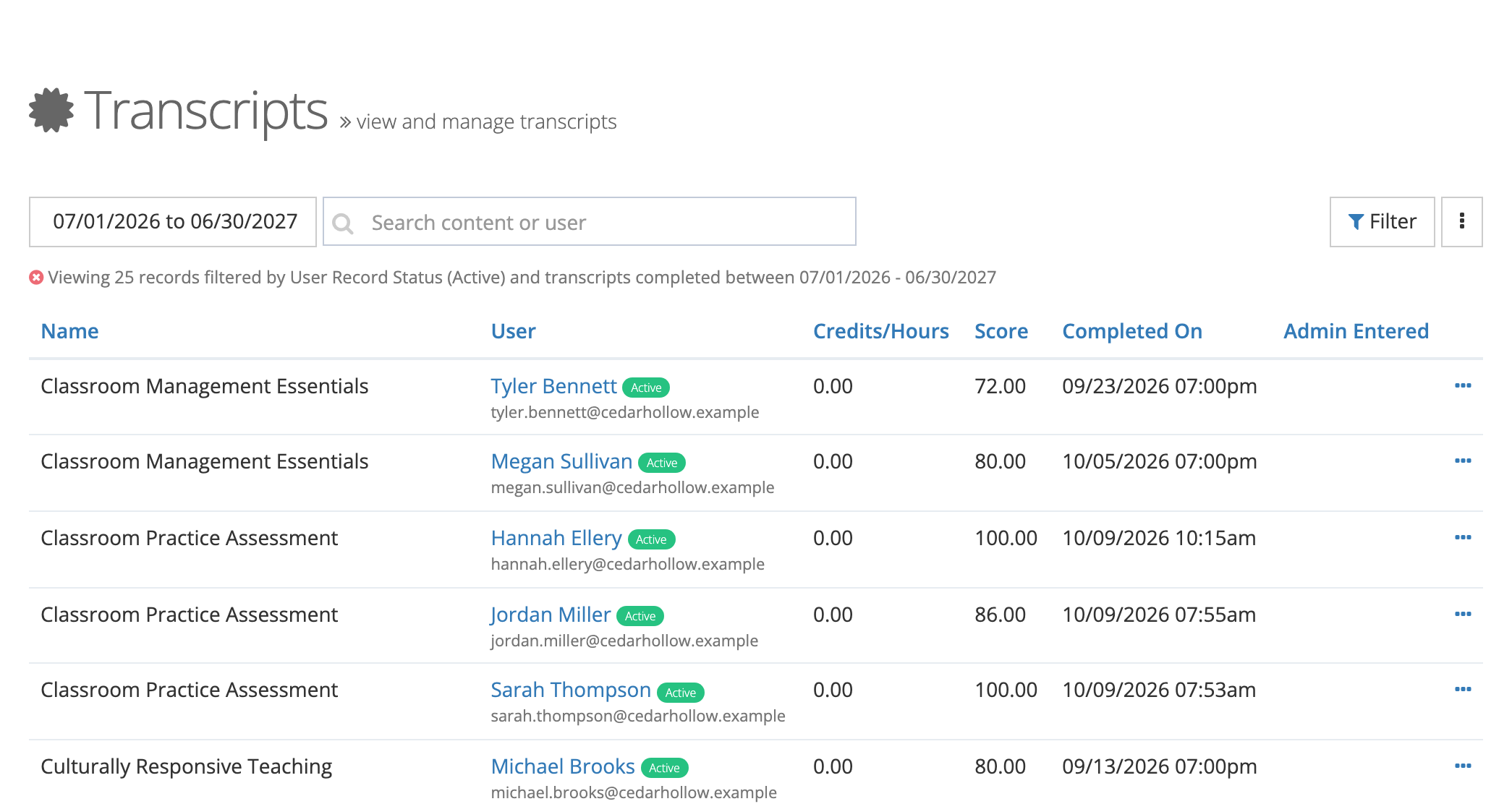1512x804 pixels.
Task: Select date 09/13/2026 07:00pm
Action: coord(1159,766)
